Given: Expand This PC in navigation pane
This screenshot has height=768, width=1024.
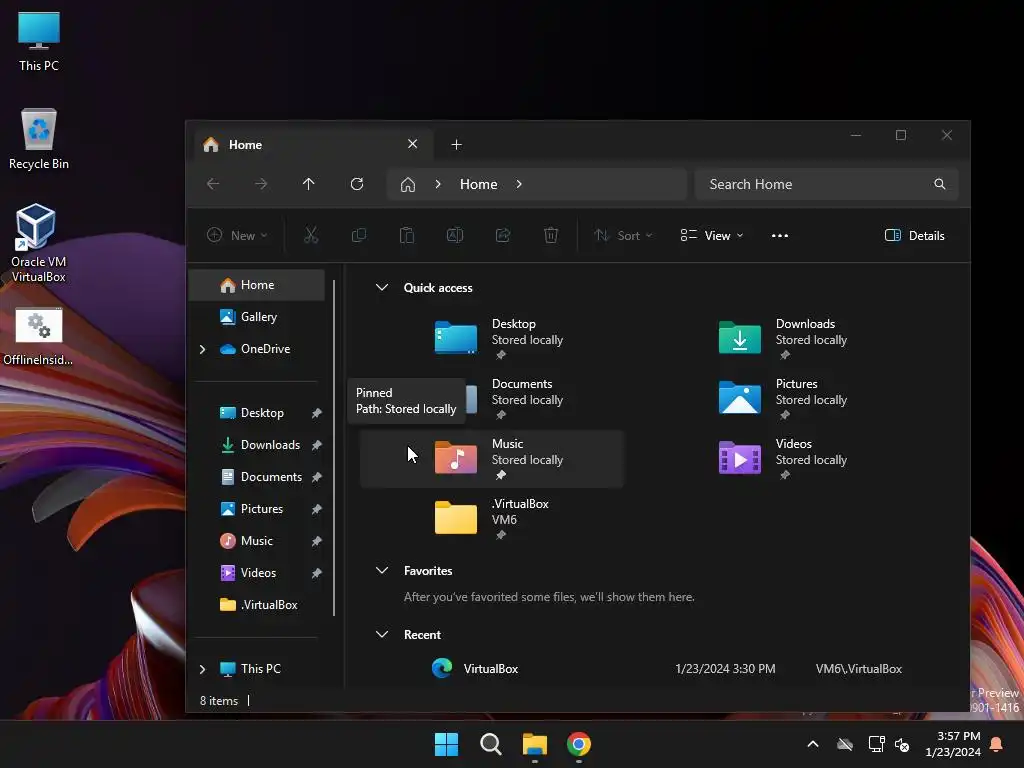Looking at the screenshot, I should 202,669.
